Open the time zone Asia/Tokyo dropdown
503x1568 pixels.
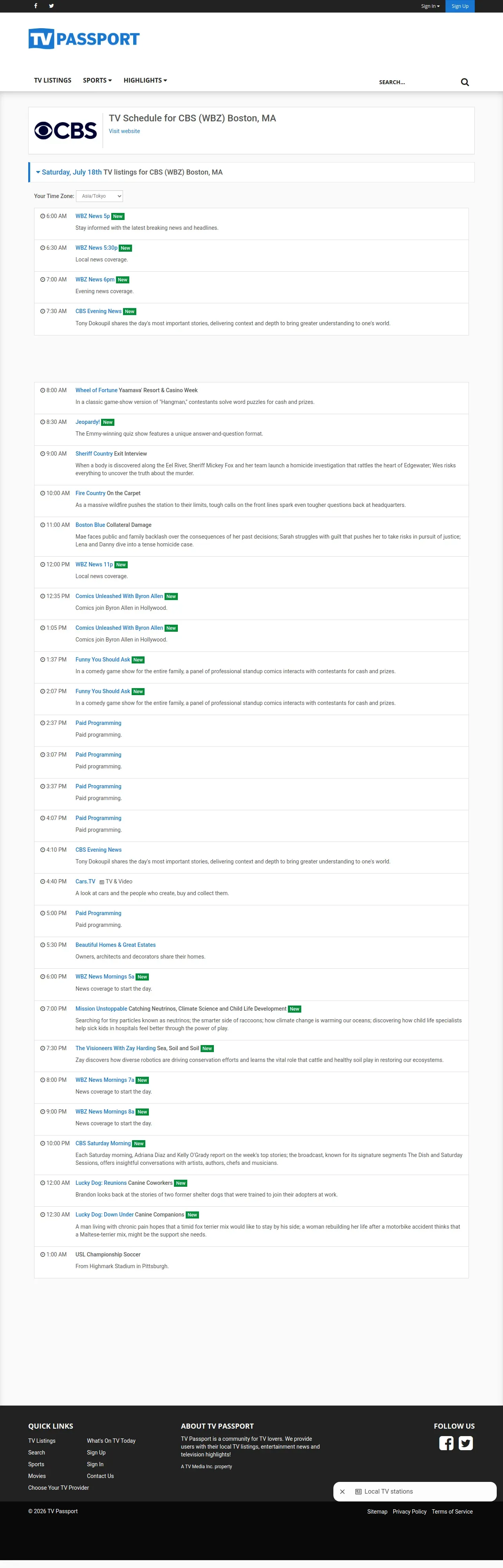[x=99, y=196]
